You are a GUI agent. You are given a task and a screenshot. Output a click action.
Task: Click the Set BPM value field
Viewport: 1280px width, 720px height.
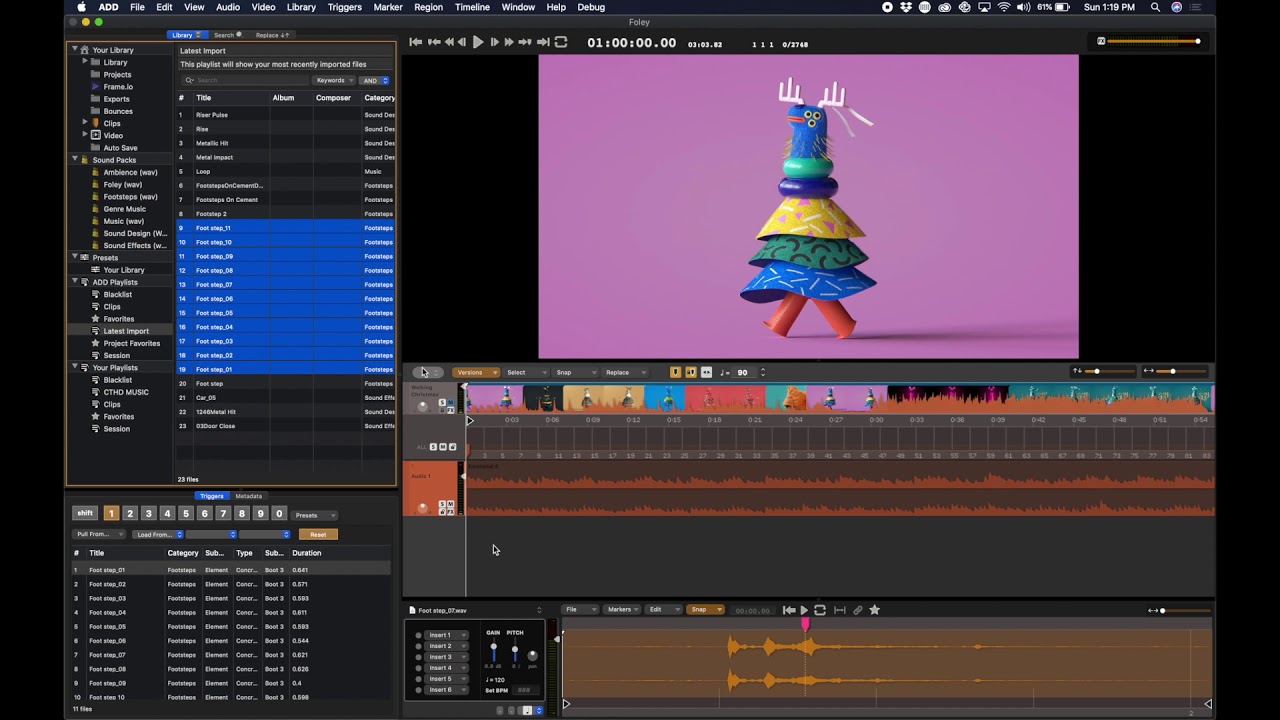[x=524, y=690]
